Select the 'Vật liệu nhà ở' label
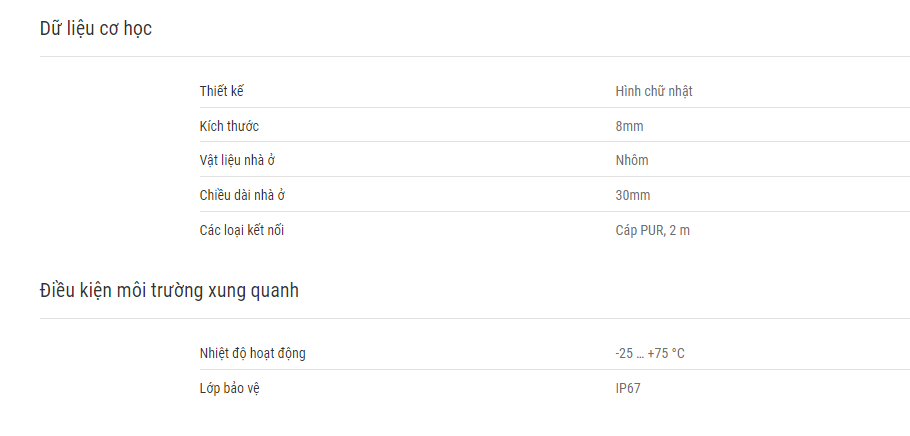The image size is (910, 436). tap(237, 160)
